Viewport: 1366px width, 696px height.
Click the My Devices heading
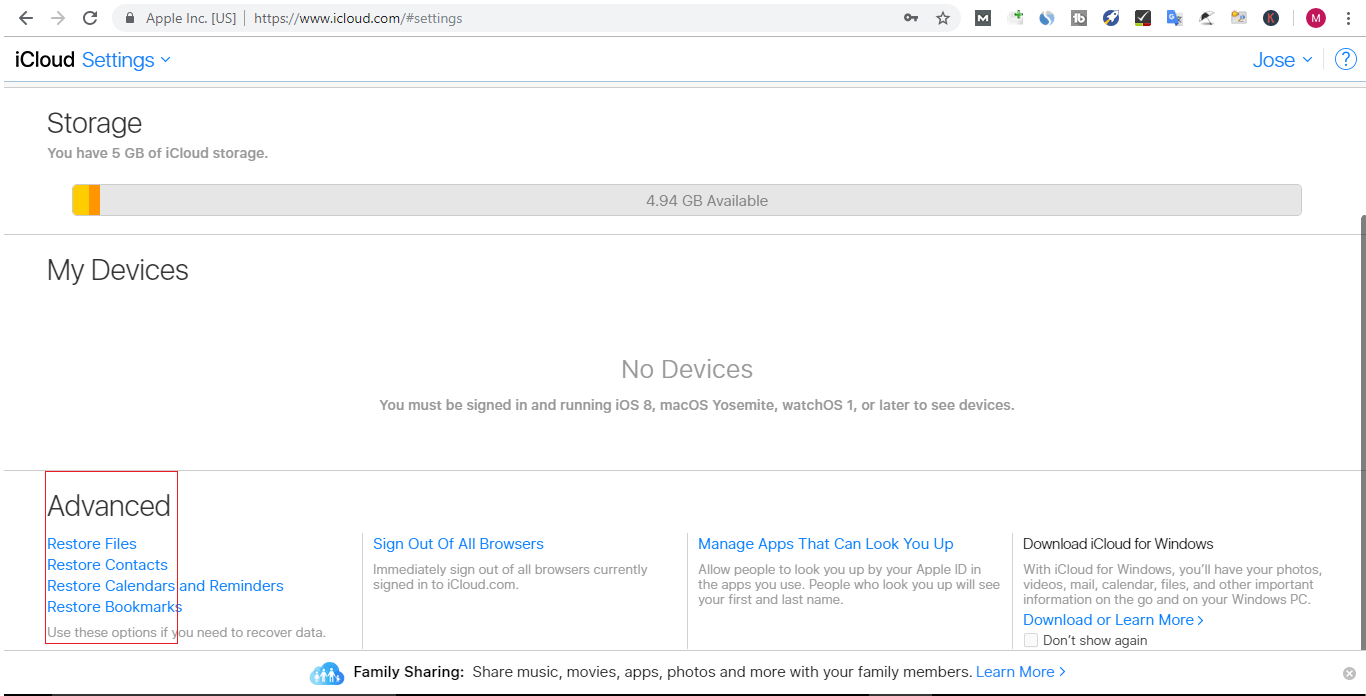coord(117,270)
